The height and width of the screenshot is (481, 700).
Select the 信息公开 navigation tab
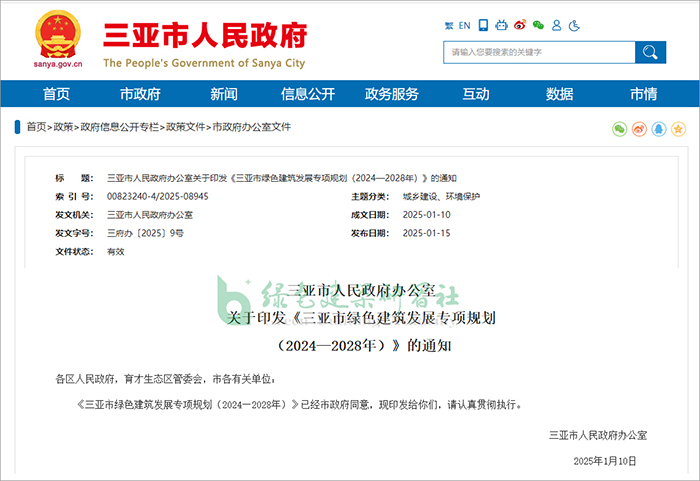pos(307,94)
